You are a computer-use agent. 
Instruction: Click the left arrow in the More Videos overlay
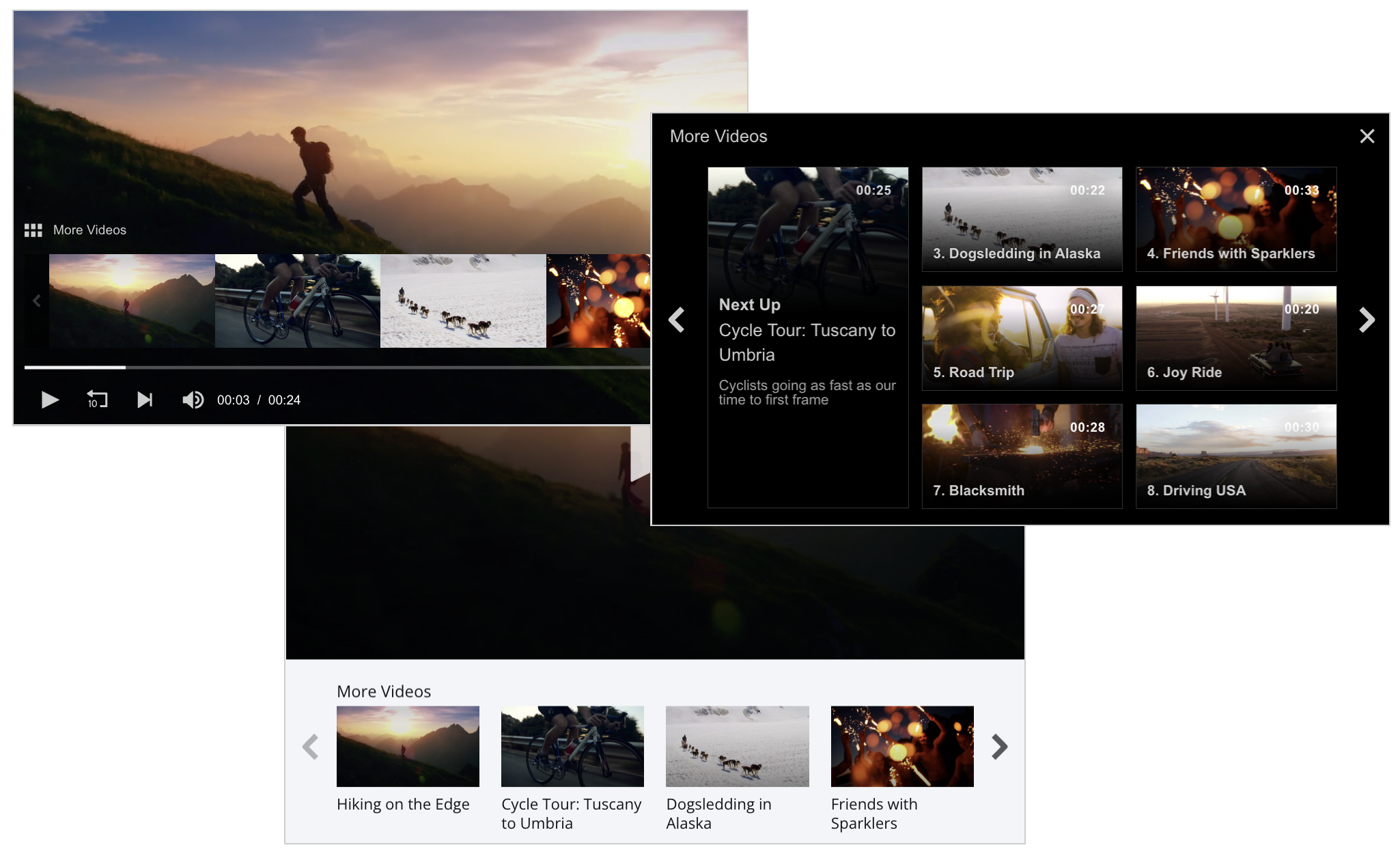(x=677, y=319)
